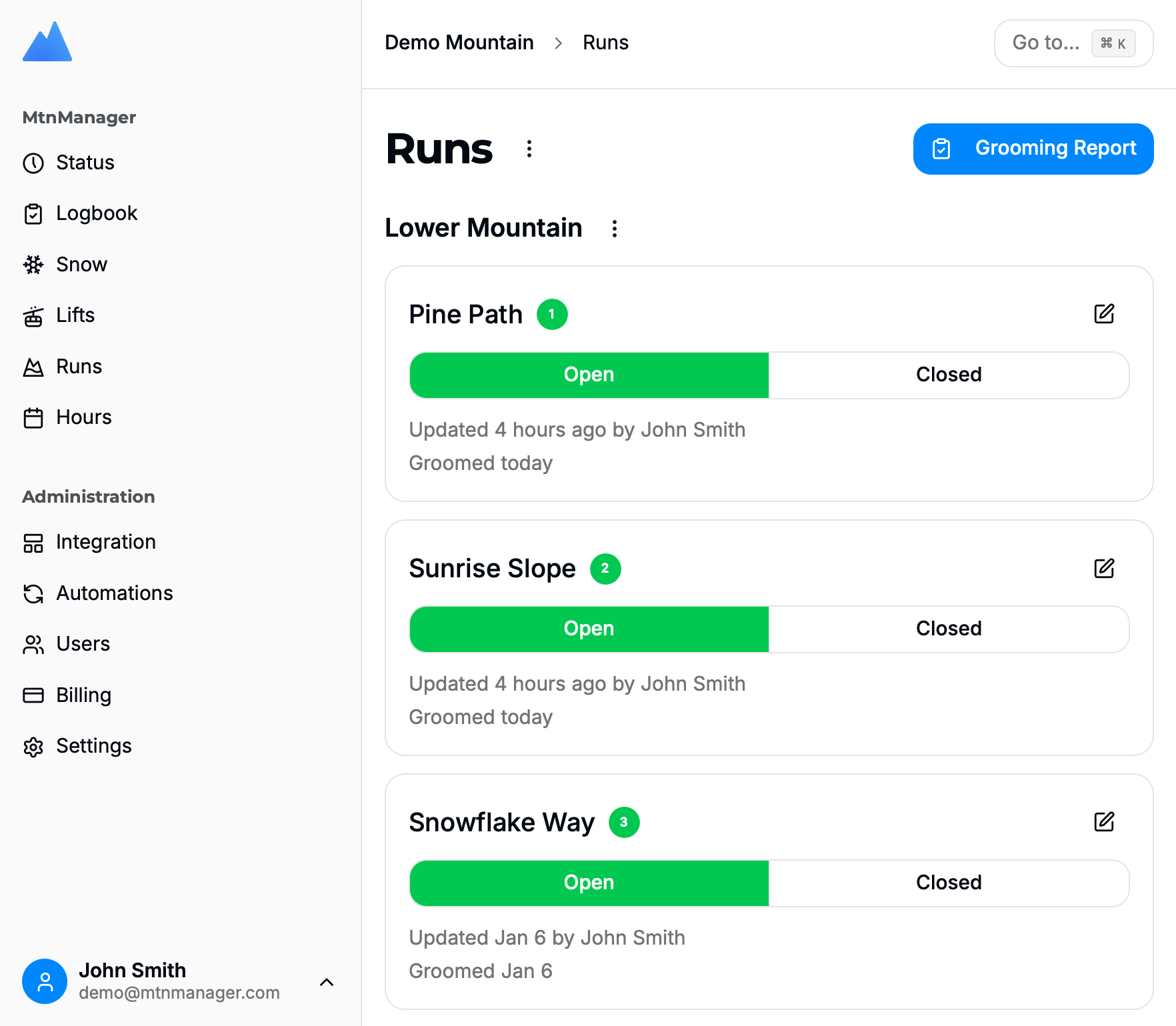1176x1026 pixels.
Task: Click John Smith's blue avatar icon
Action: [x=45, y=981]
